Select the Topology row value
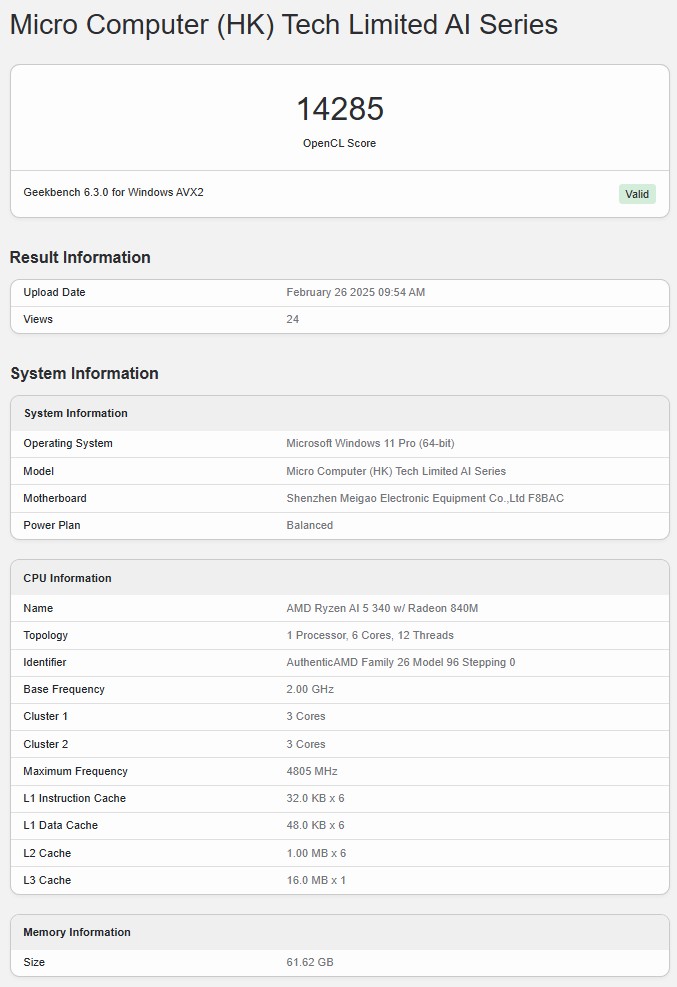677x987 pixels. point(370,635)
